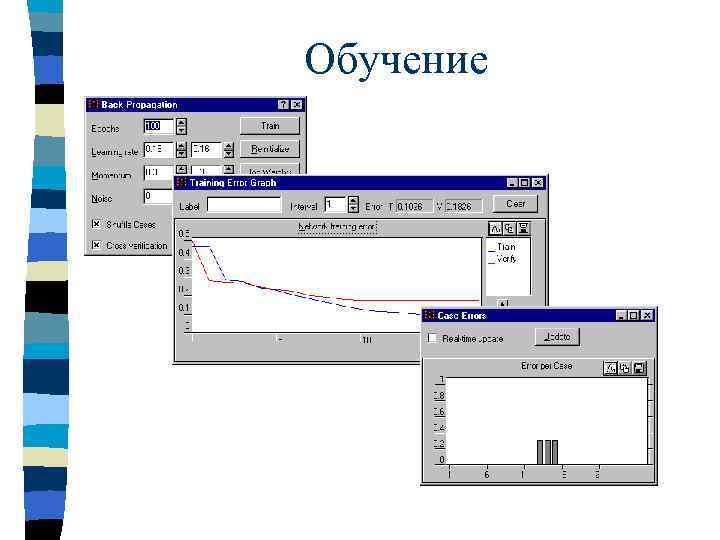Image resolution: width=720 pixels, height=540 pixels.
Task: Decrease Epochs with the down arrow
Action: pos(181,130)
